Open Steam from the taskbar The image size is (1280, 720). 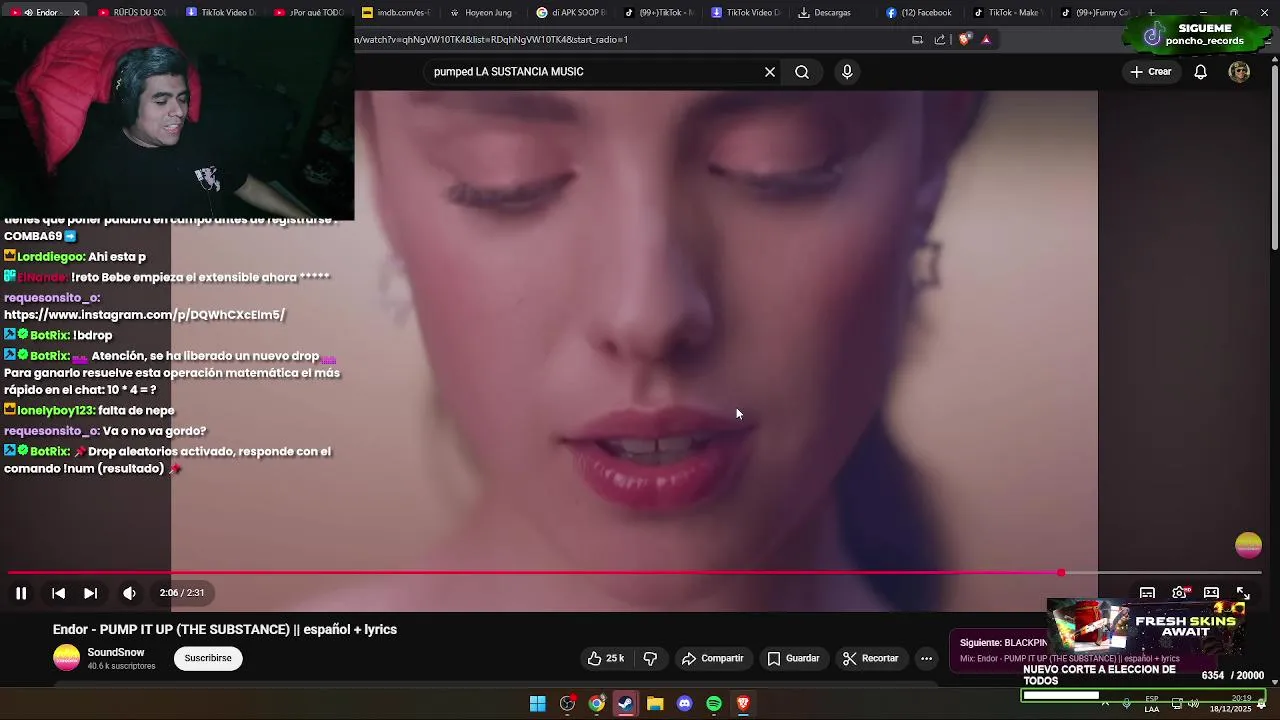[x=625, y=704]
